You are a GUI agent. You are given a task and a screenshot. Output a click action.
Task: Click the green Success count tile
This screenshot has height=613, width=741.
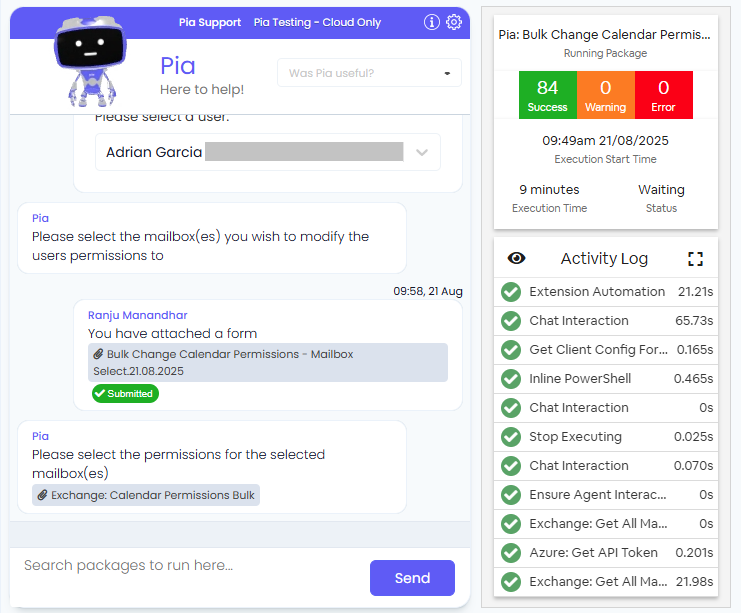pos(547,95)
